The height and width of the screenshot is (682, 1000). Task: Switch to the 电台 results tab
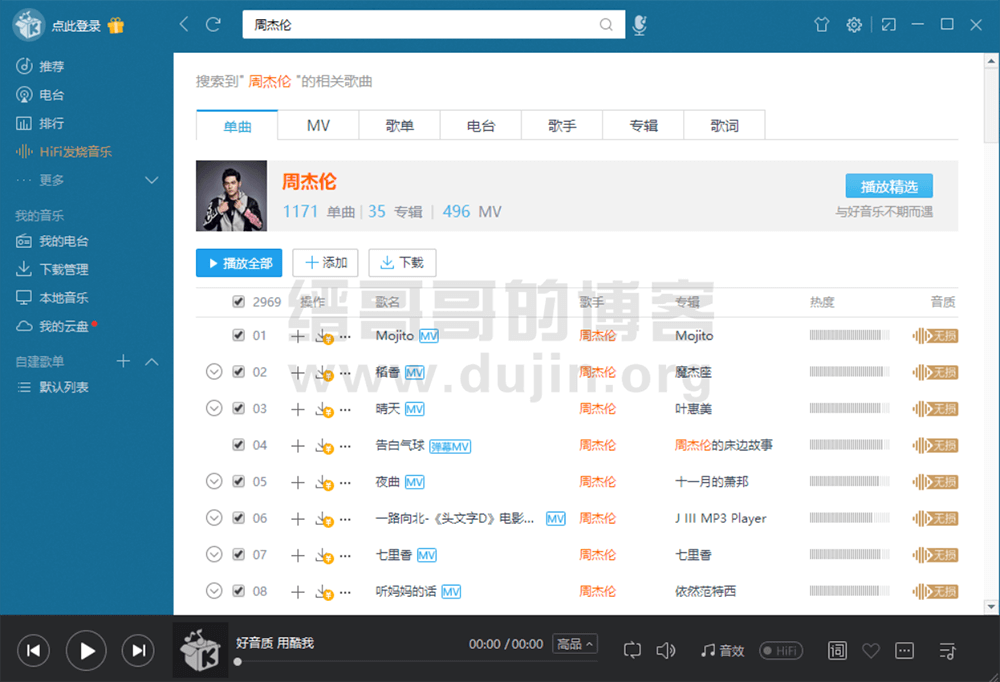coord(481,125)
